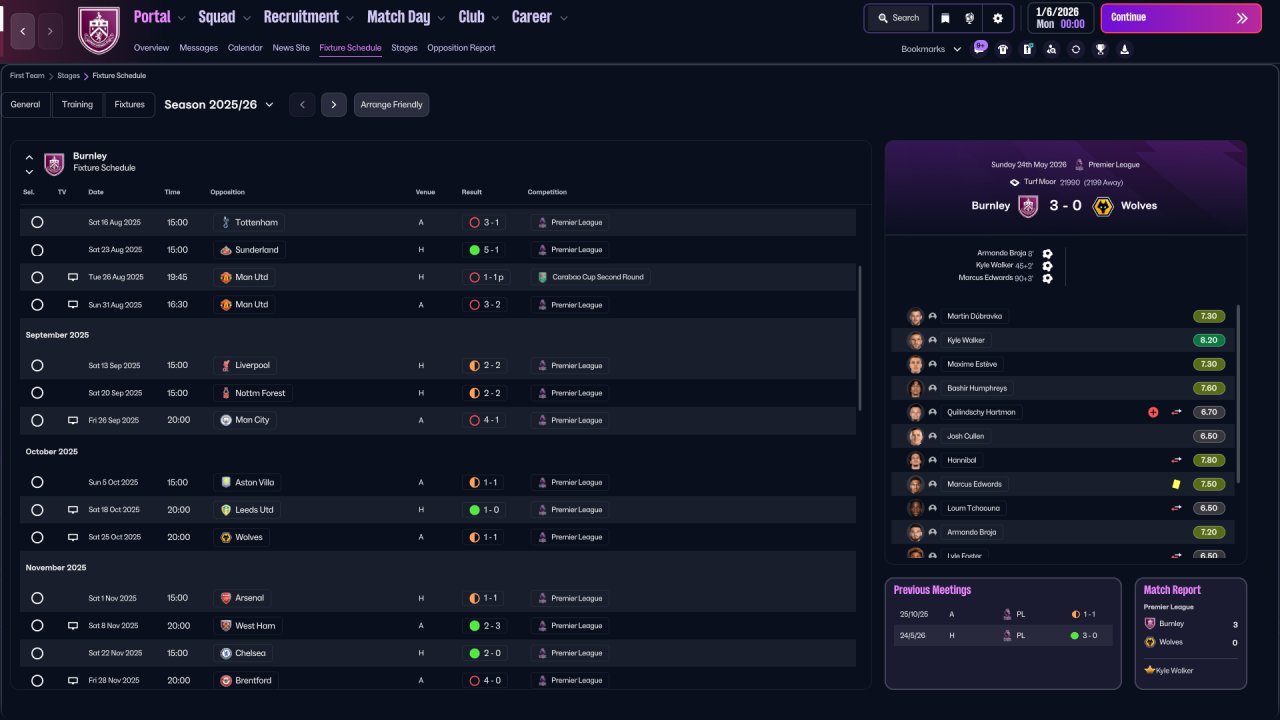Screen dimensions: 1280x720
Task: Click Kyle Walker's 8.20 rating badge
Action: pos(1209,340)
